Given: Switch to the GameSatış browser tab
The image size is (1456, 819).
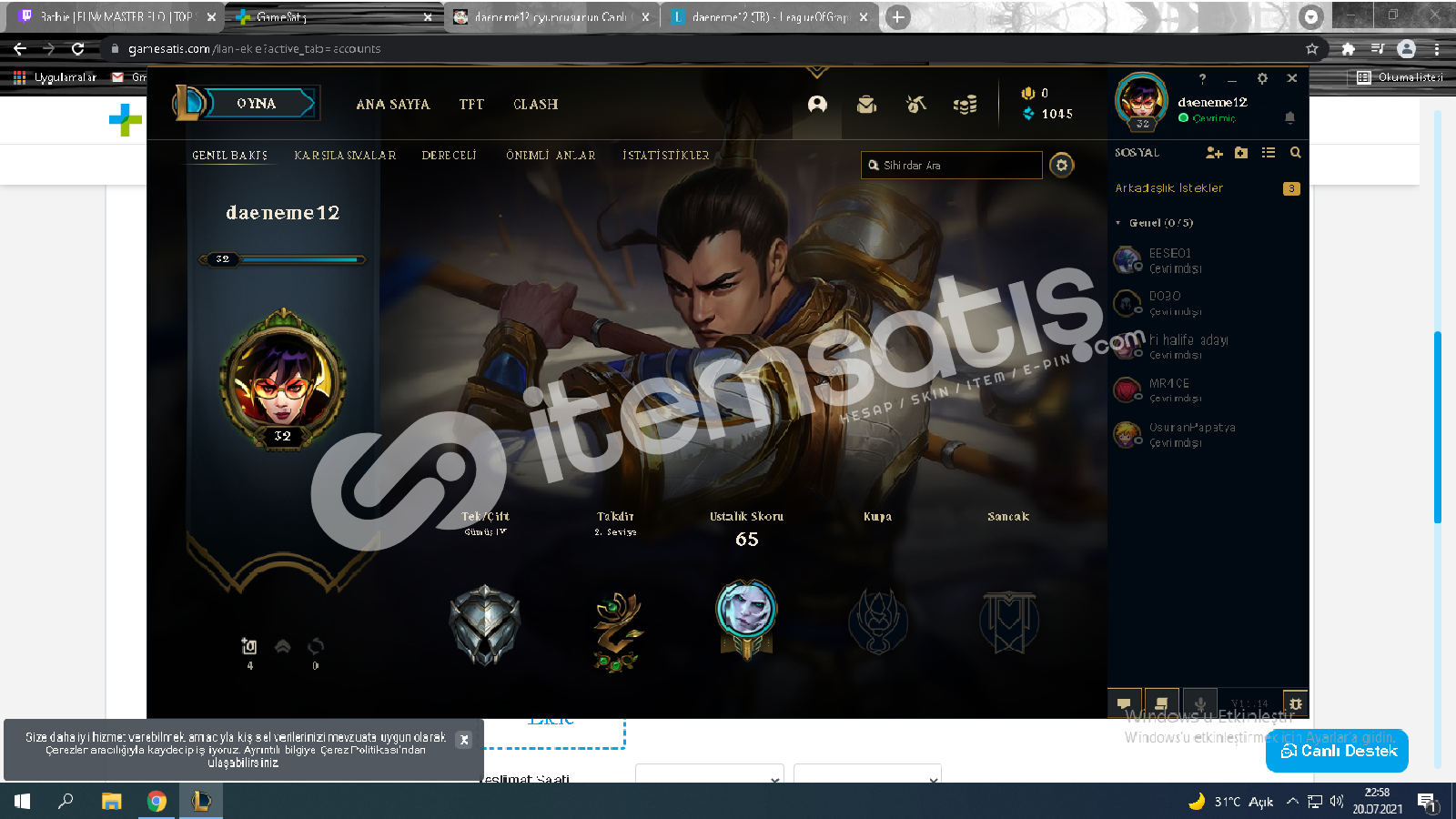Looking at the screenshot, I should point(335,17).
